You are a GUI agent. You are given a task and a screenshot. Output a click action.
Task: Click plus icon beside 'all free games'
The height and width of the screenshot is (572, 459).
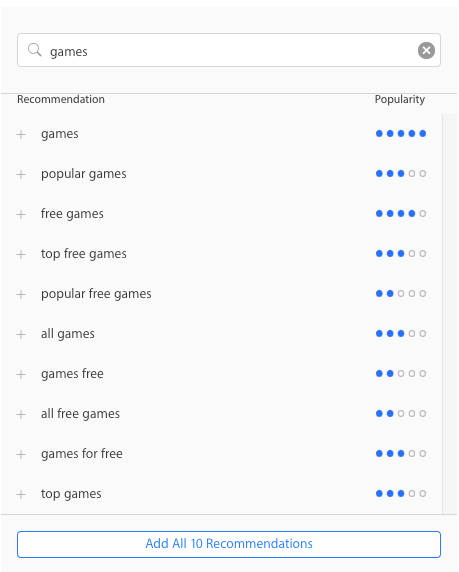(21, 414)
